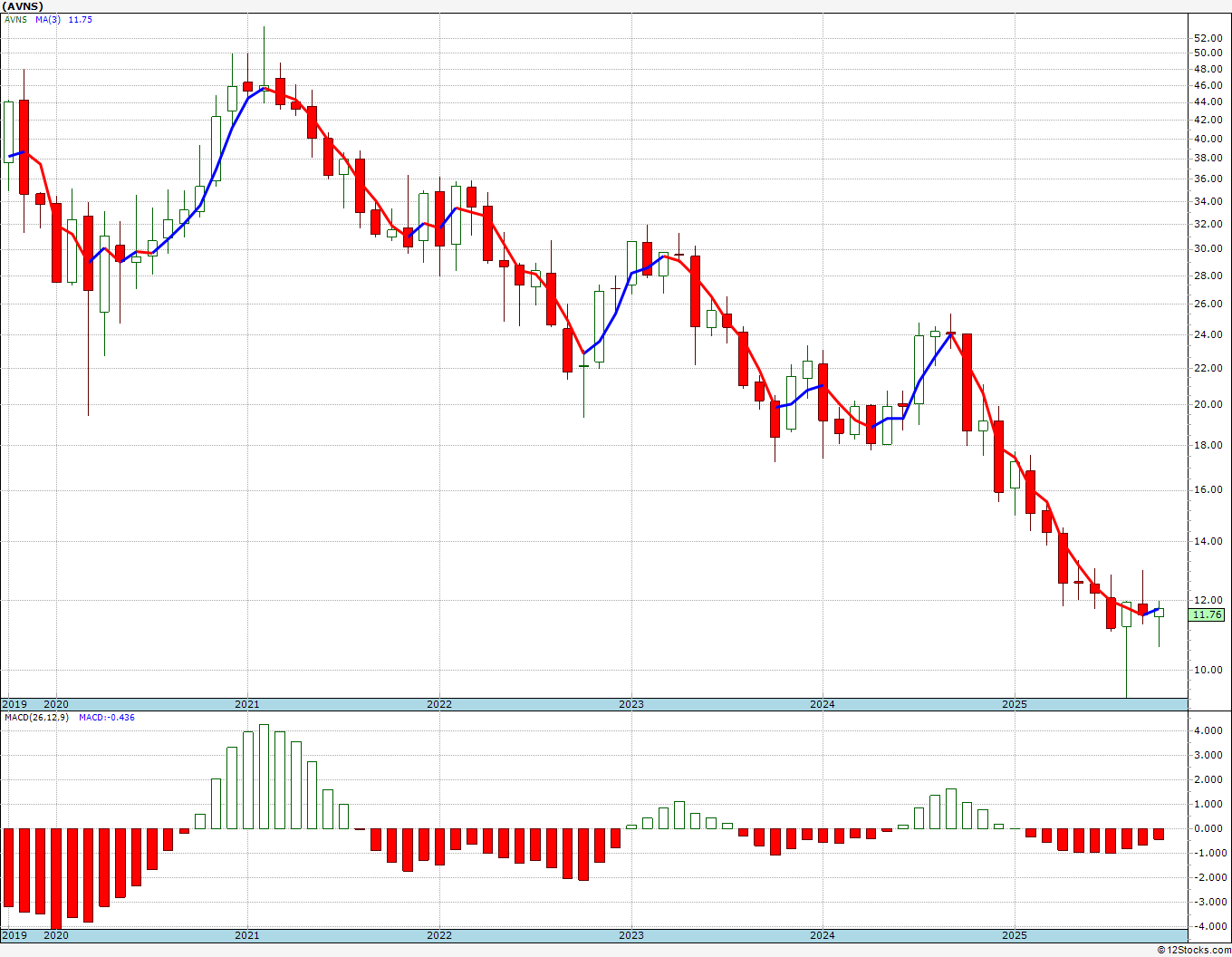Select 2024 on the MACD panel time axis

(823, 935)
